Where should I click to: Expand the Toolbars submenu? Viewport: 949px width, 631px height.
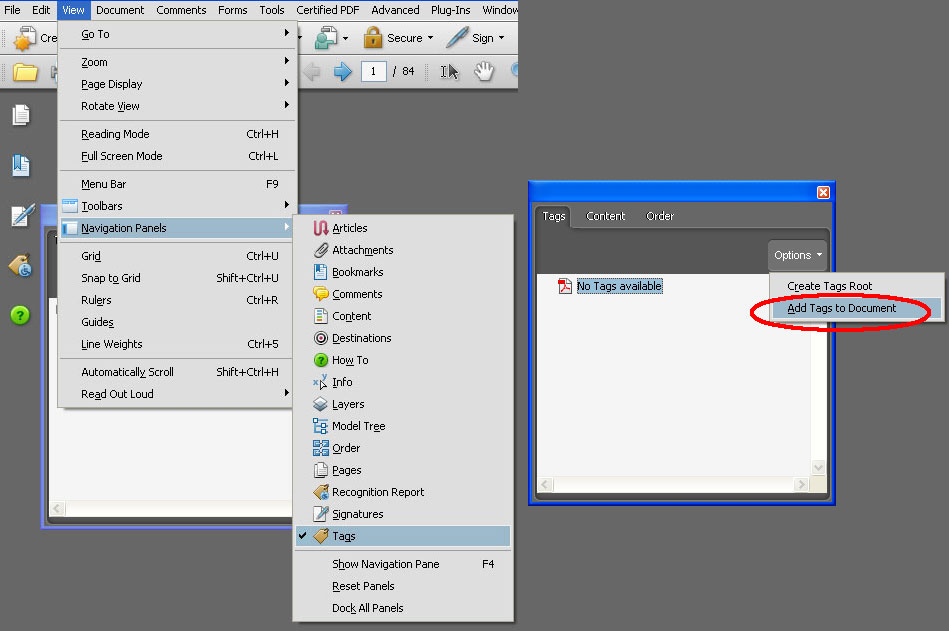[178, 206]
